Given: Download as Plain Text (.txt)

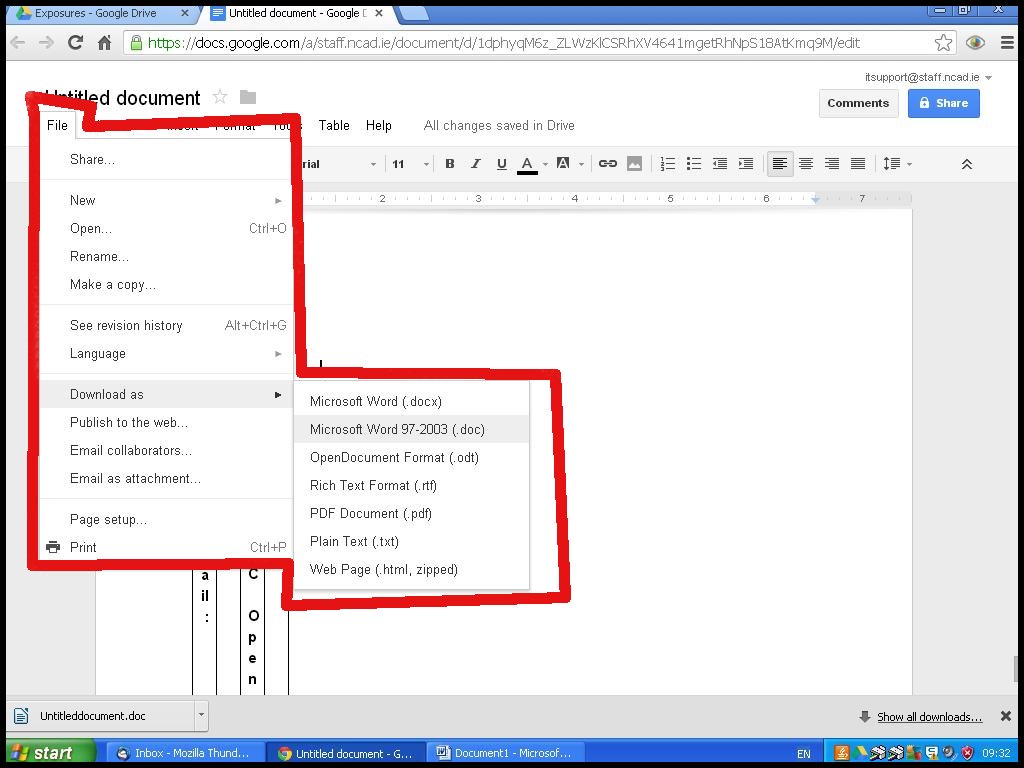Looking at the screenshot, I should click(x=411, y=542).
